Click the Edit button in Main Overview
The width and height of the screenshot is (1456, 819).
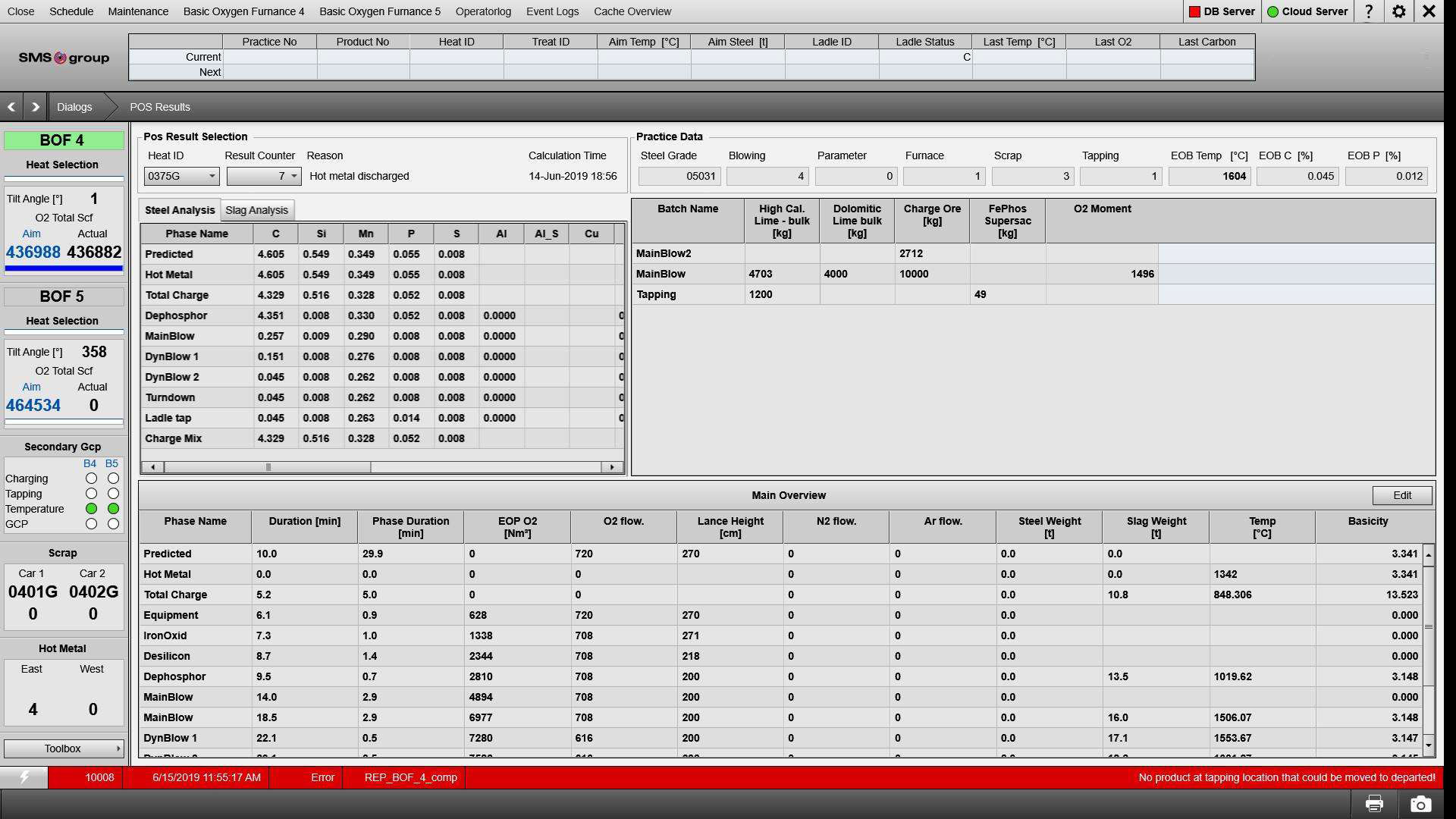pos(1401,494)
